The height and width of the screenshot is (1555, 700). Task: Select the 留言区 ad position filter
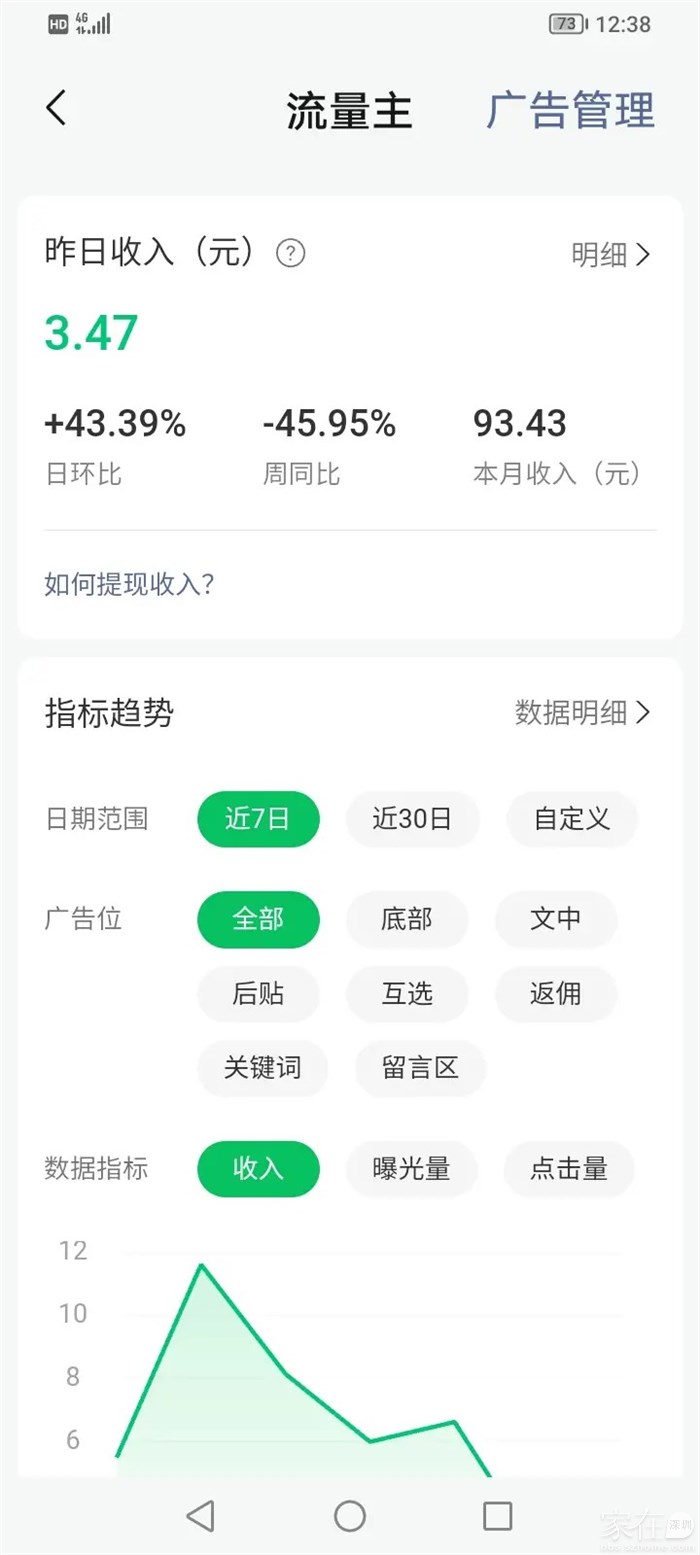pyautogui.click(x=420, y=1068)
